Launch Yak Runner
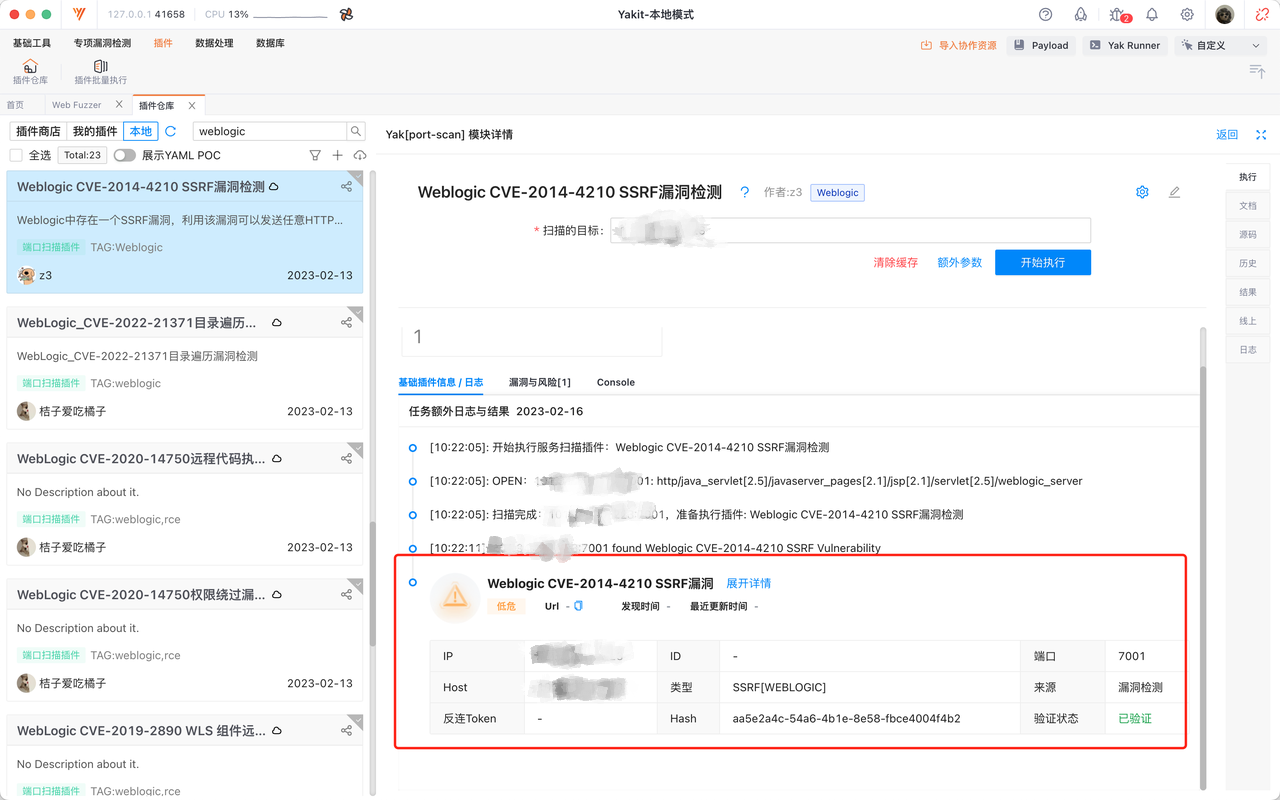Screen dimensions: 1280x800 (1124, 45)
